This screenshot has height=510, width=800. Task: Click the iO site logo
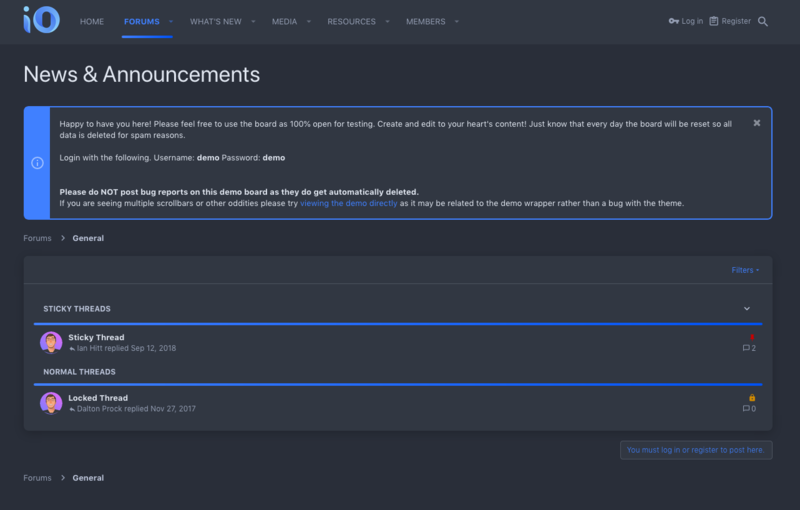pyautogui.click(x=41, y=20)
